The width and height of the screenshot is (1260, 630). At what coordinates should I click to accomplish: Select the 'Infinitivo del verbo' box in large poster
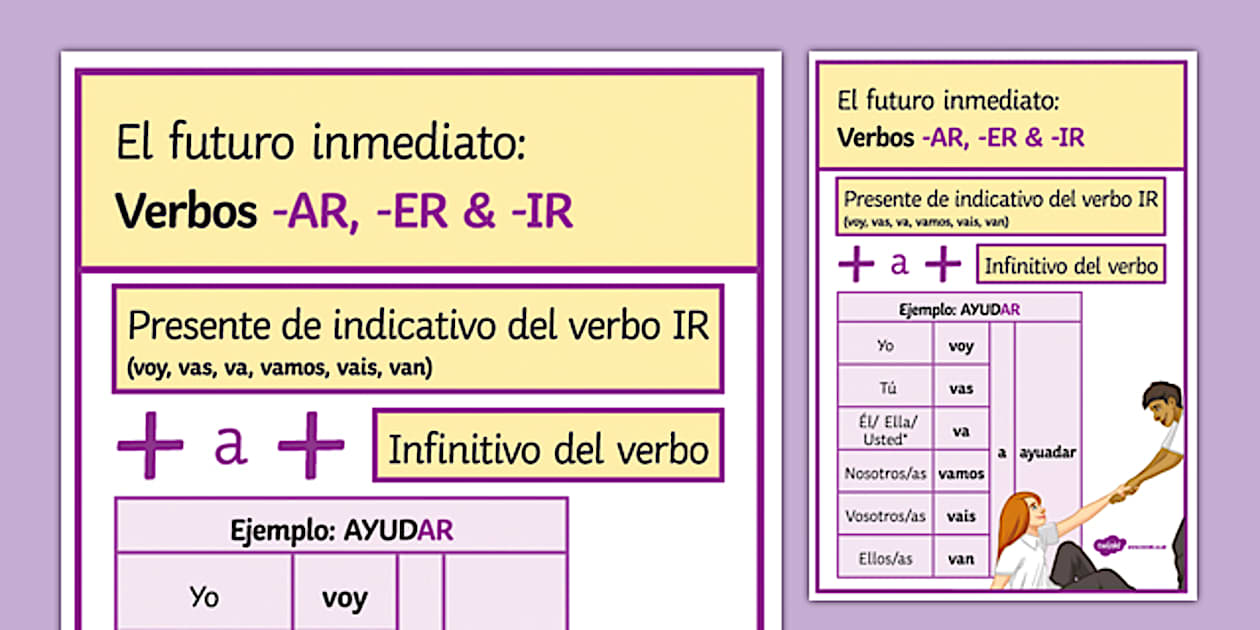548,446
